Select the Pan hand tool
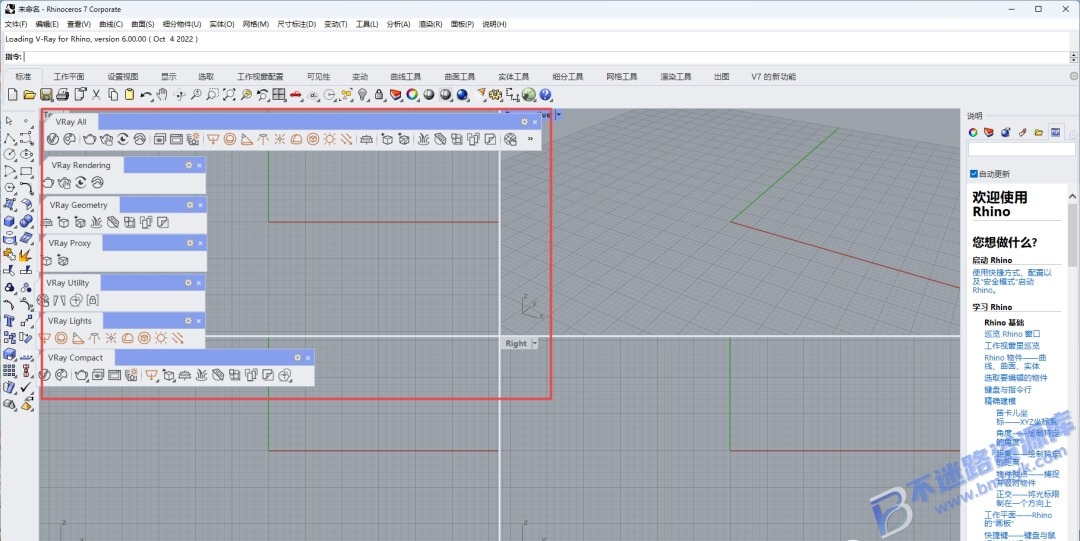1080x541 pixels. (162, 94)
